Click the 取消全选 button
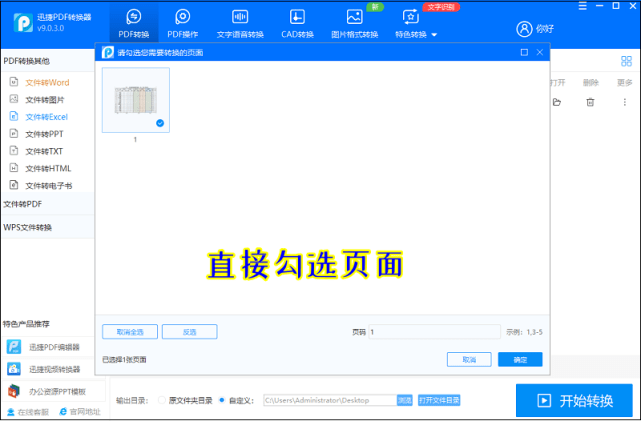641x421 pixels. coord(130,332)
